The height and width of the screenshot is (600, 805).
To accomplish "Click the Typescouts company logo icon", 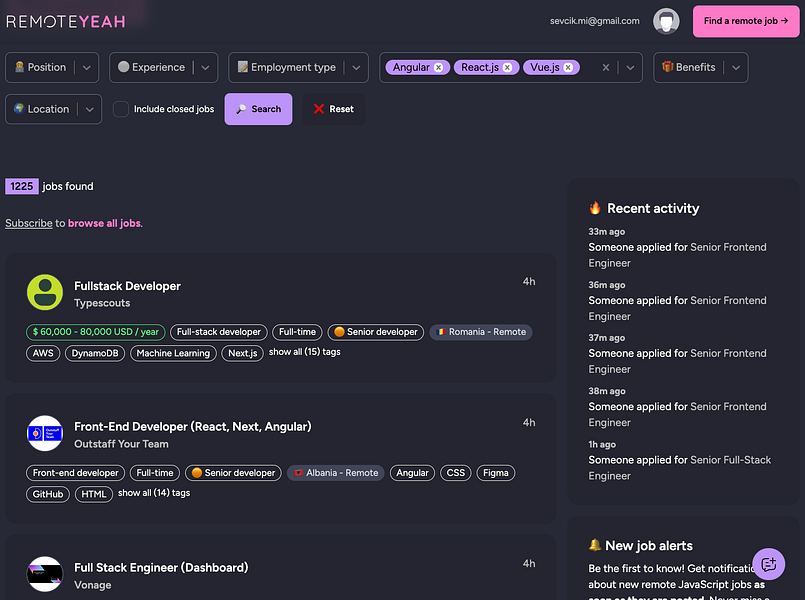I will [x=44, y=292].
